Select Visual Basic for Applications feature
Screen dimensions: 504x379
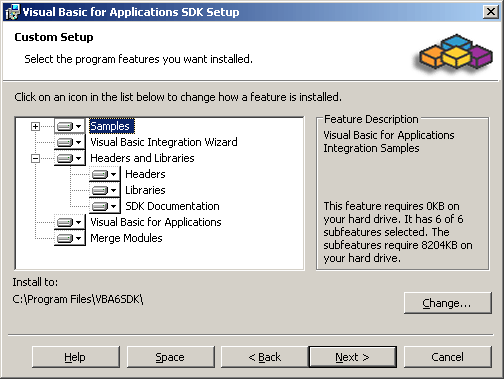pyautogui.click(x=156, y=222)
